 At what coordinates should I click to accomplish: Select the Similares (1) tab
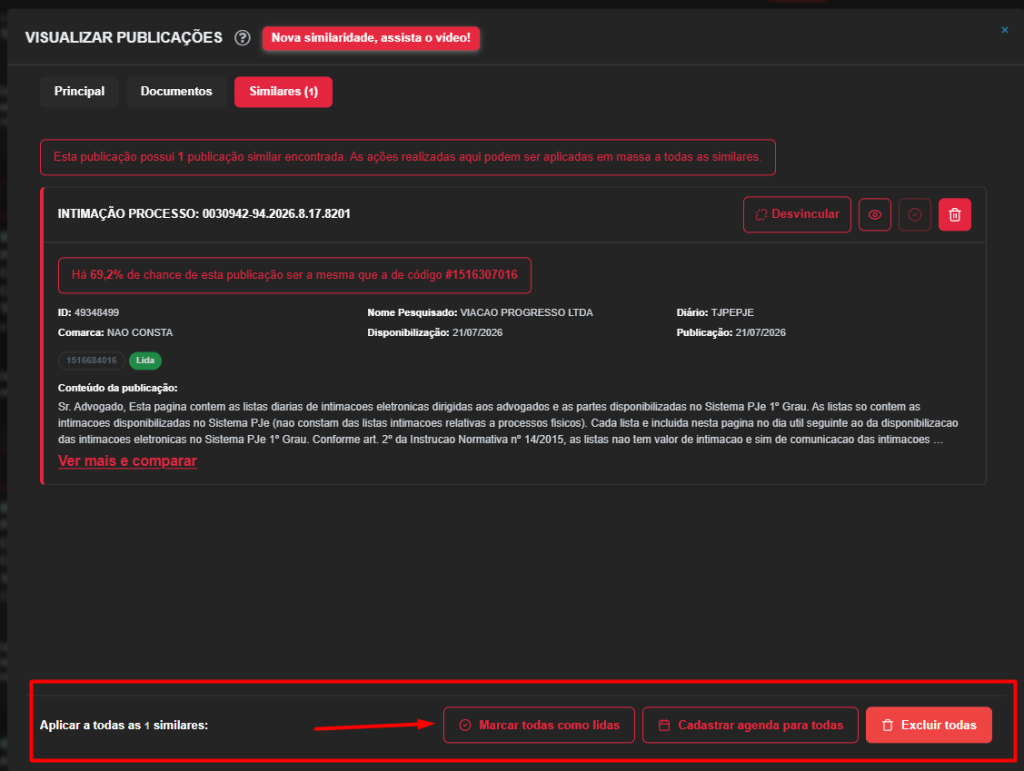click(283, 91)
